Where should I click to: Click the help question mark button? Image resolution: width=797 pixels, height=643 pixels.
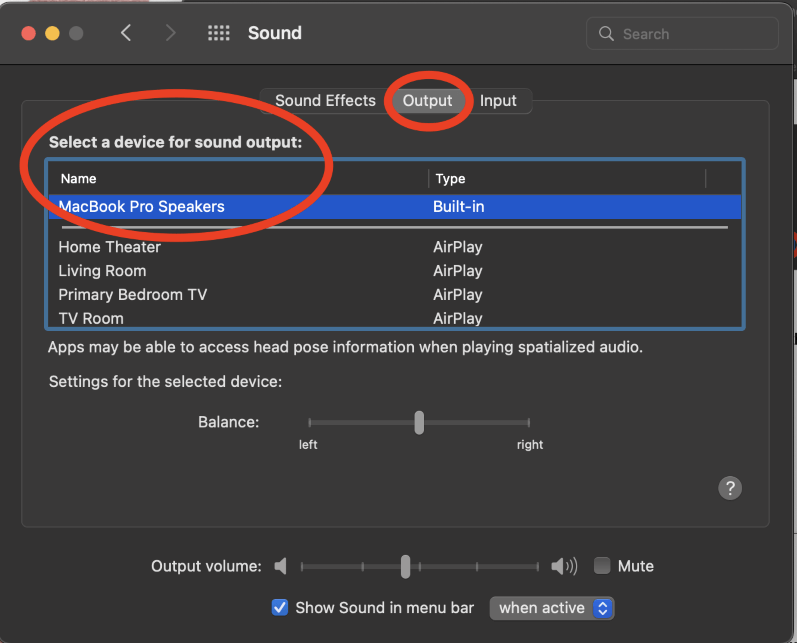coord(730,488)
